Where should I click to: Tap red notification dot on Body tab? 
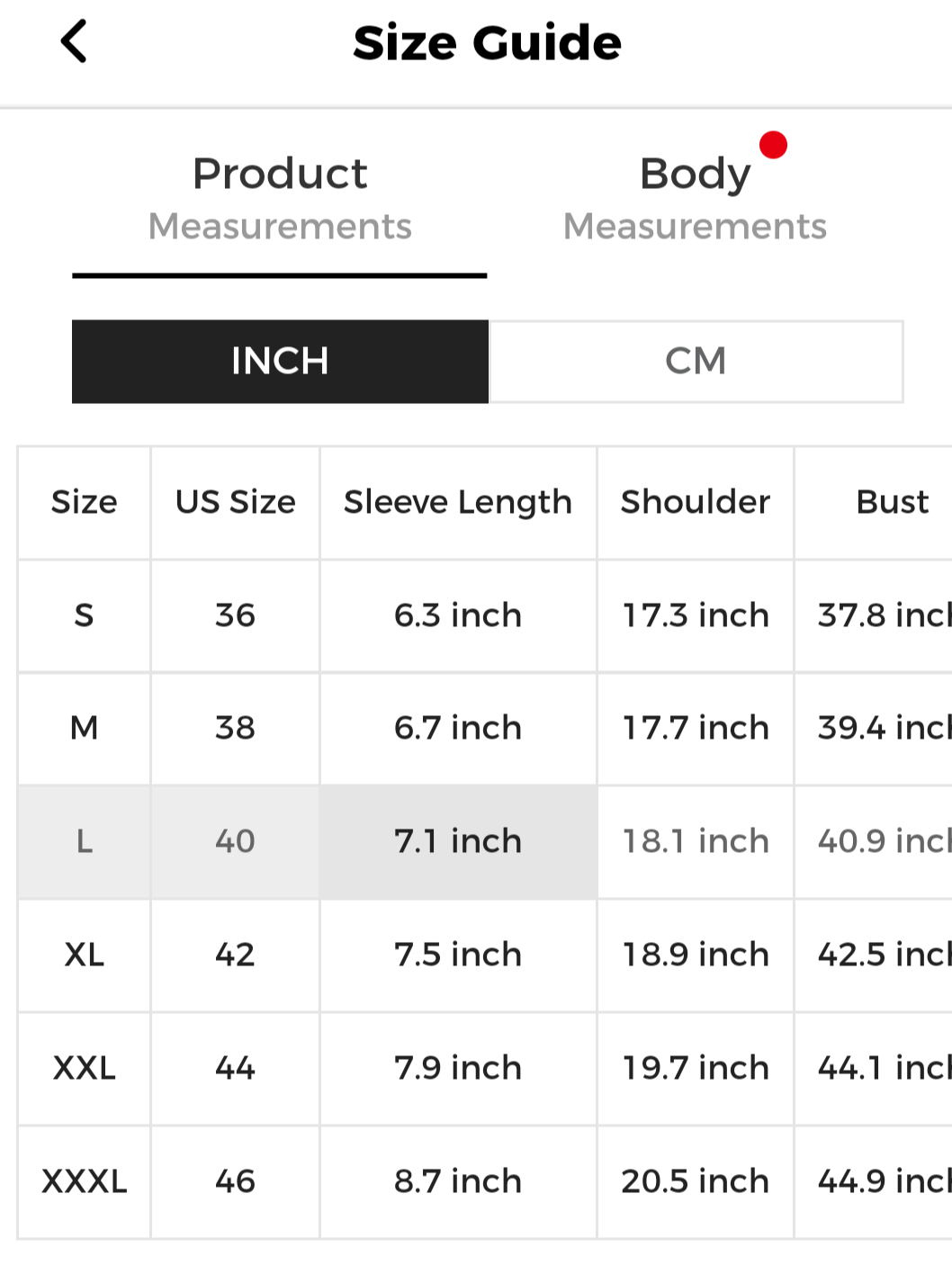[x=773, y=145]
